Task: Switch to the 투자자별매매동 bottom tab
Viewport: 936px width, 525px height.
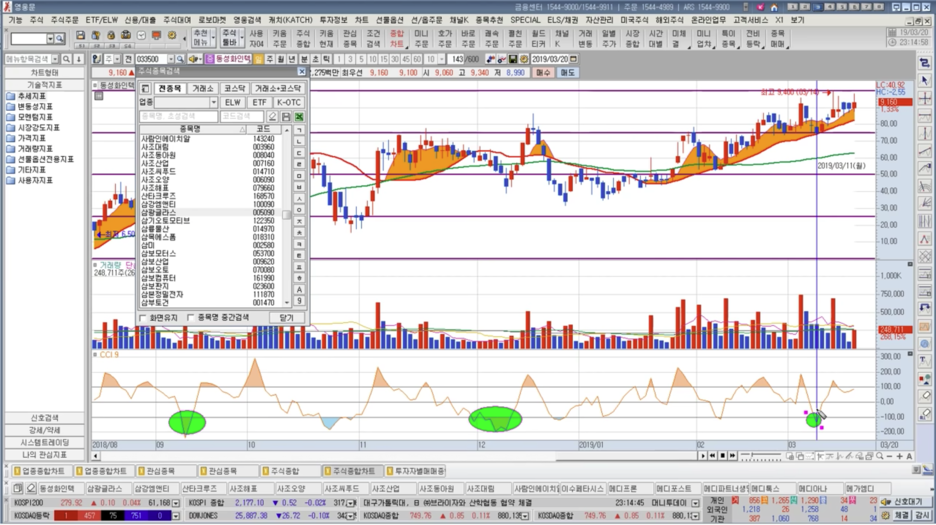Action: click(415, 471)
